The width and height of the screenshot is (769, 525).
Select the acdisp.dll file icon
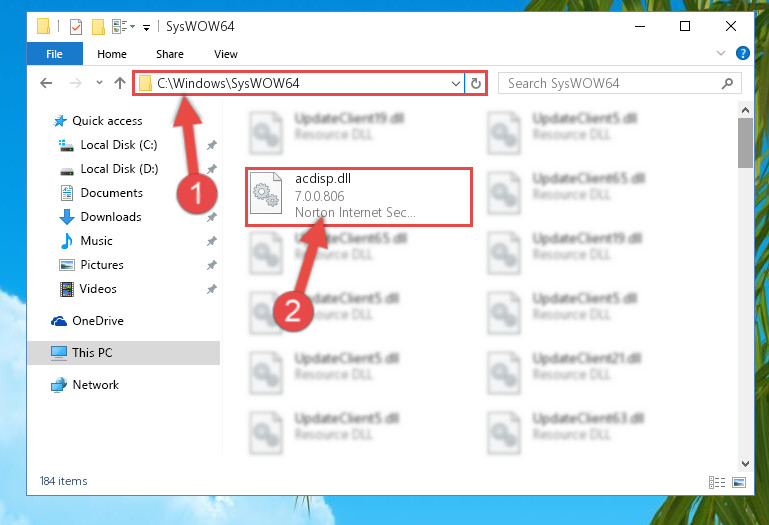coord(266,194)
